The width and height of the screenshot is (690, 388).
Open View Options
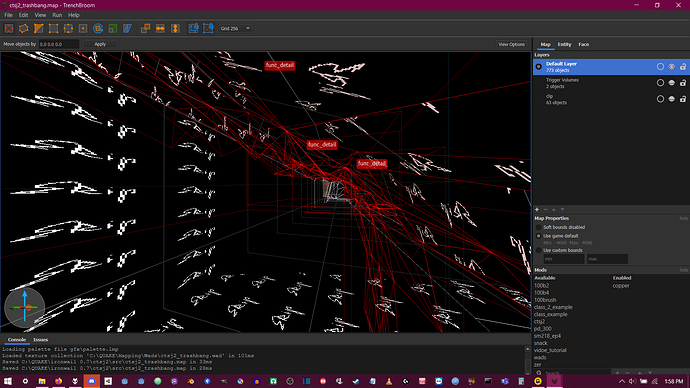pos(511,44)
